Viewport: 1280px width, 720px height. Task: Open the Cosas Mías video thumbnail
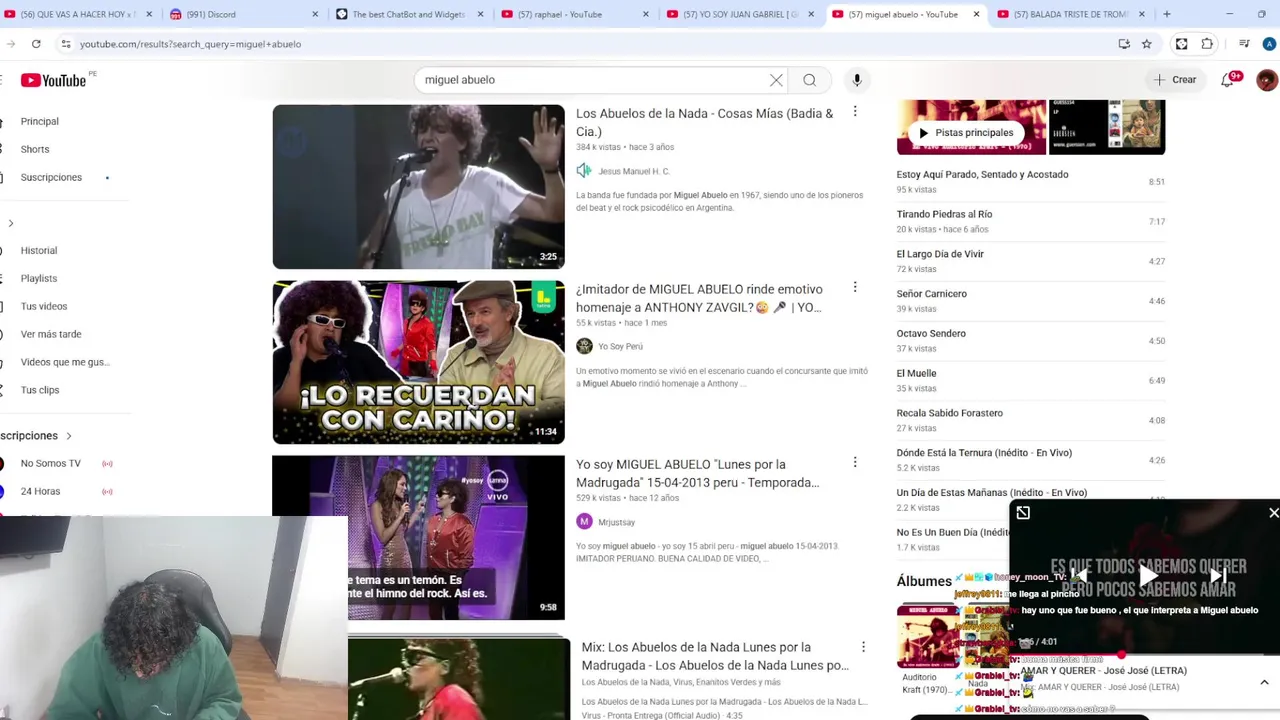(x=418, y=187)
